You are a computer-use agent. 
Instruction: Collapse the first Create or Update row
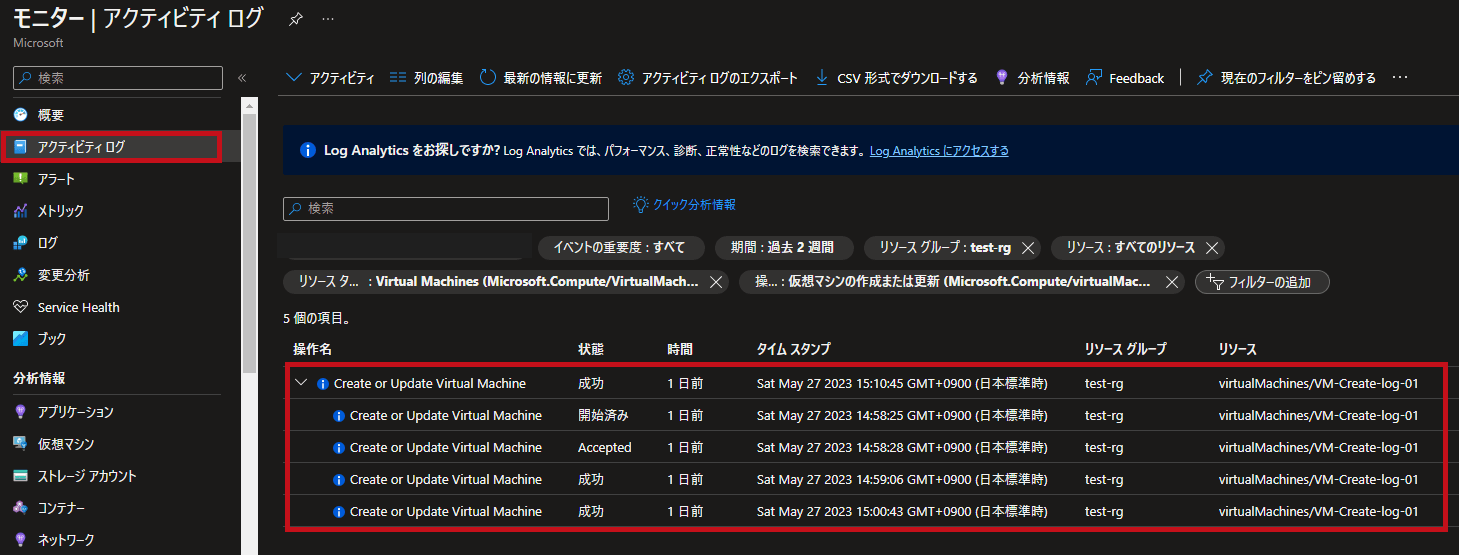[300, 383]
